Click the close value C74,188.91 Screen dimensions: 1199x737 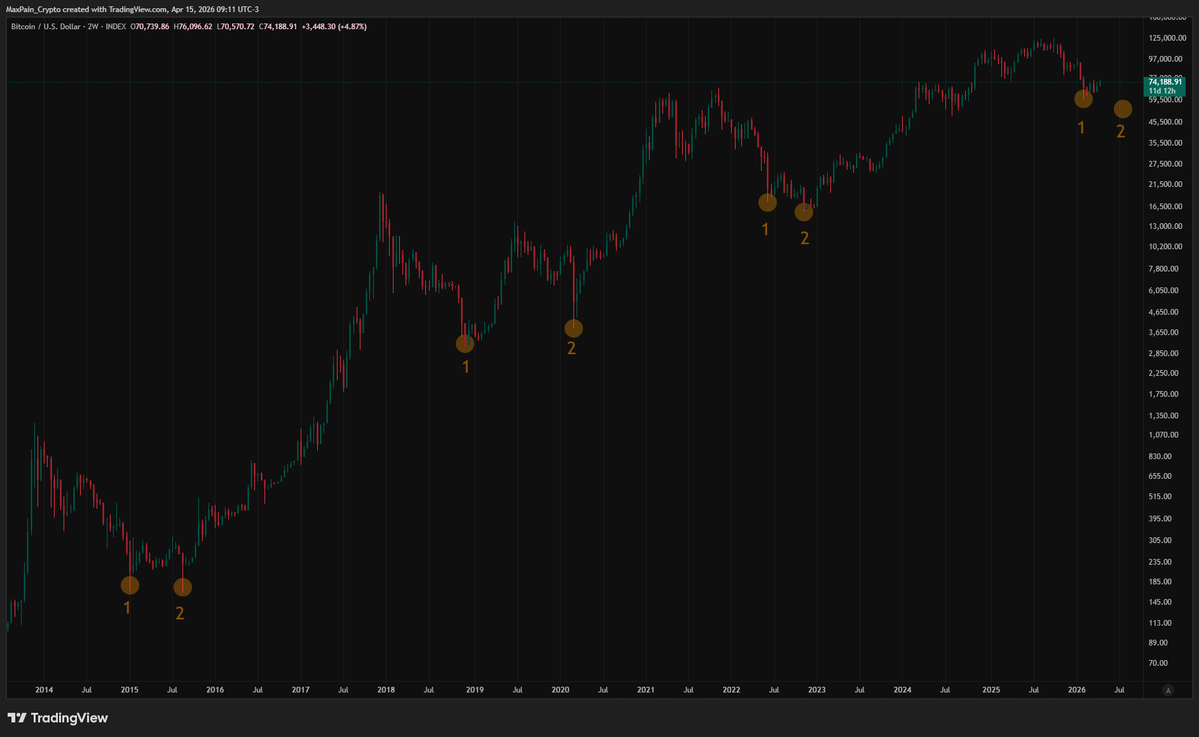point(278,27)
